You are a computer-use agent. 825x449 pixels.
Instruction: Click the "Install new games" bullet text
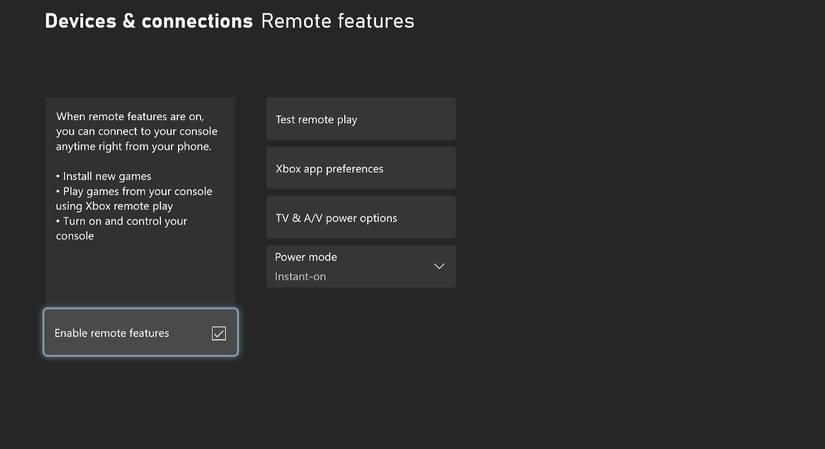[x=104, y=176]
